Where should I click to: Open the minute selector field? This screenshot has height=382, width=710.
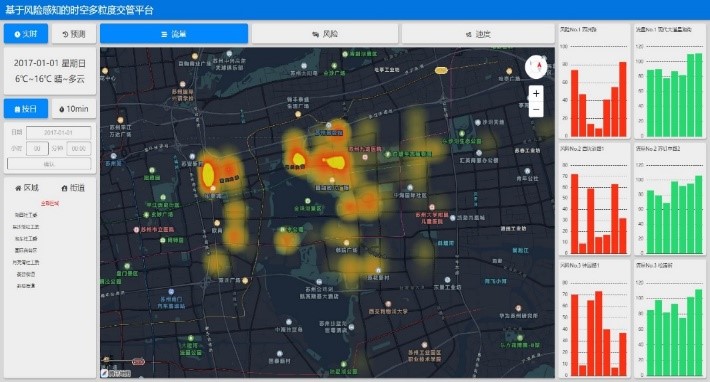[x=79, y=148]
